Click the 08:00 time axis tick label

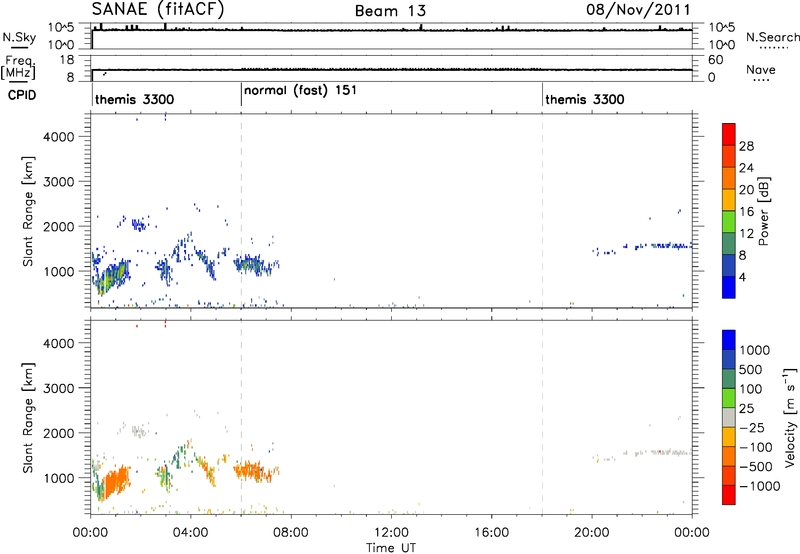[x=291, y=533]
